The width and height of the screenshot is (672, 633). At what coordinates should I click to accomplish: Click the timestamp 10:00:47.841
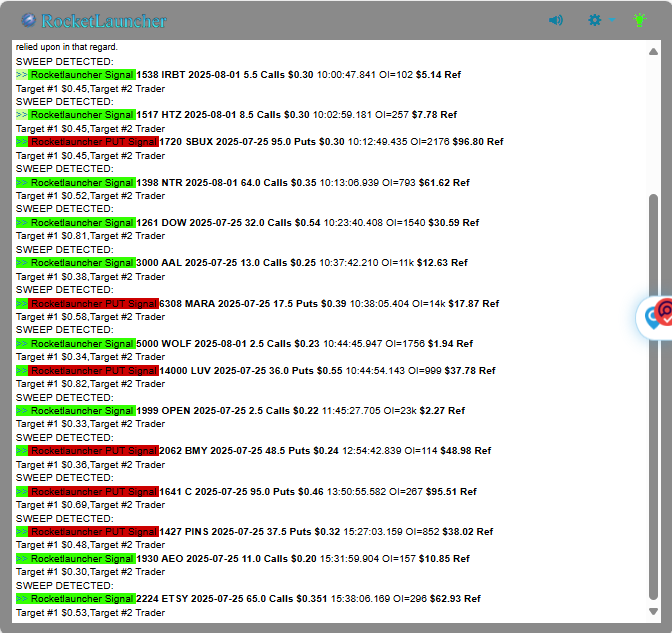point(346,75)
